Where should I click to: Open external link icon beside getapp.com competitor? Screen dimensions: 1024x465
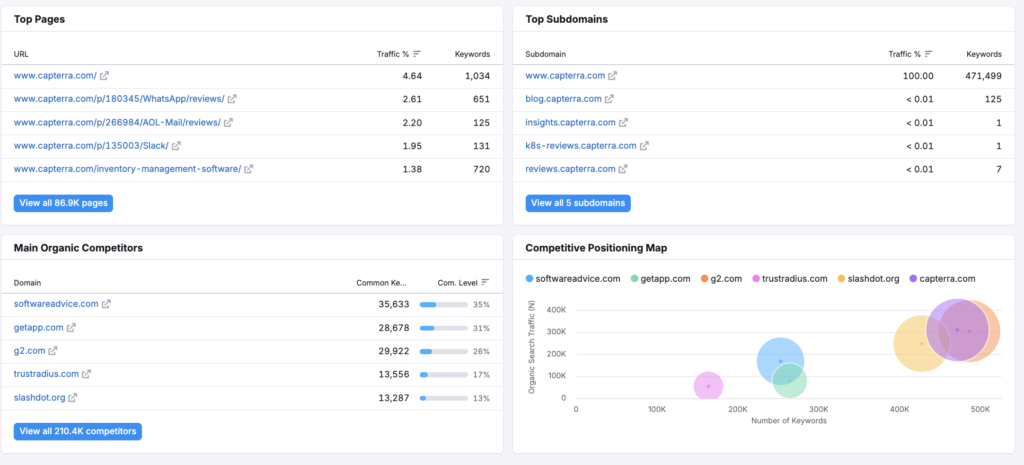tap(71, 327)
